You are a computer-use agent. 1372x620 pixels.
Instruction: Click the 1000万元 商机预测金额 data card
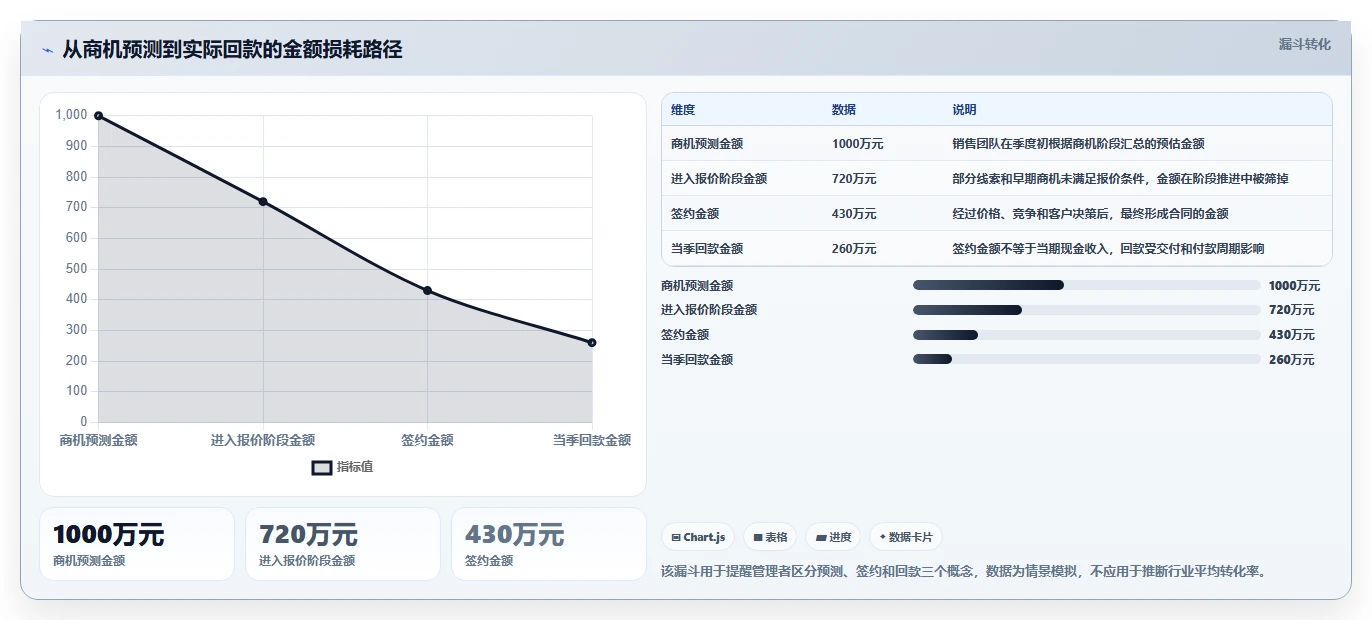(x=137, y=544)
